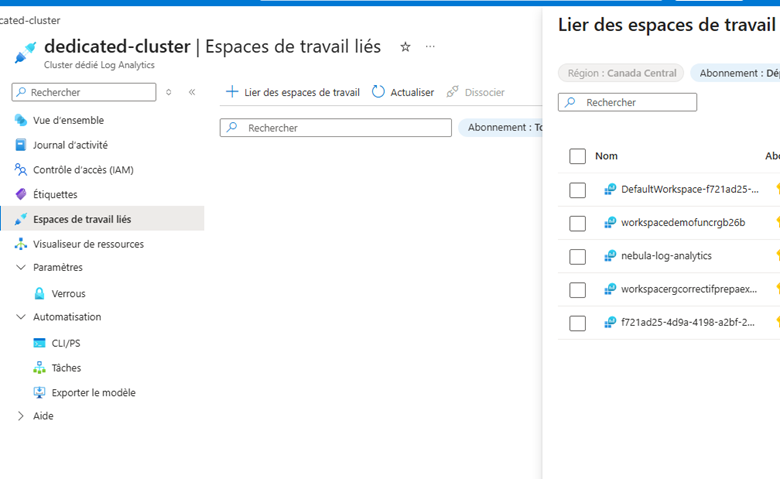Image resolution: width=780 pixels, height=479 pixels.
Task: Check the nebula-log-analytics workspace checkbox
Action: [x=577, y=257]
